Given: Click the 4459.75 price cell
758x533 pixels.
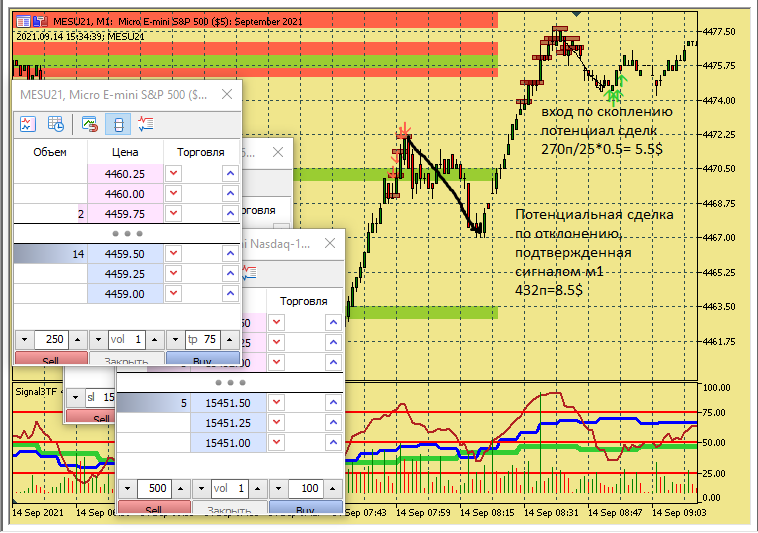Looking at the screenshot, I should click(125, 214).
